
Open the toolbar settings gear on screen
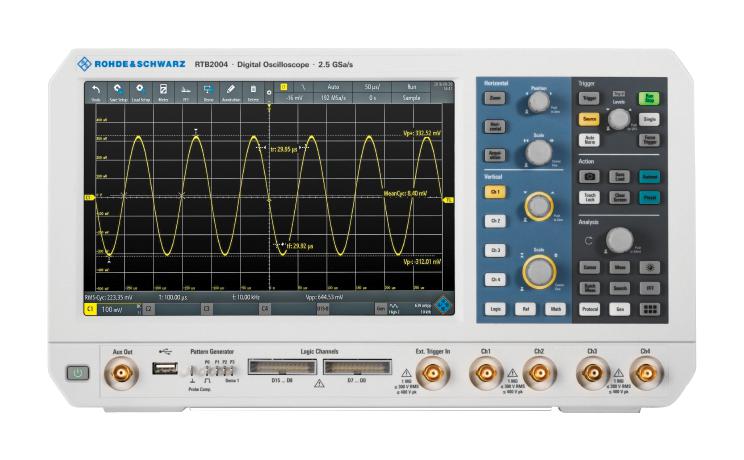(x=269, y=93)
